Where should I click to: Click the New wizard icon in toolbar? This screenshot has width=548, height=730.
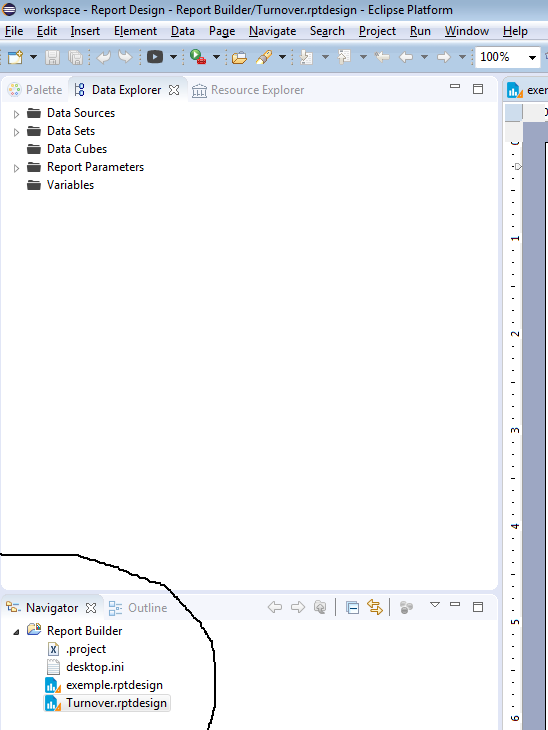click(x=15, y=57)
